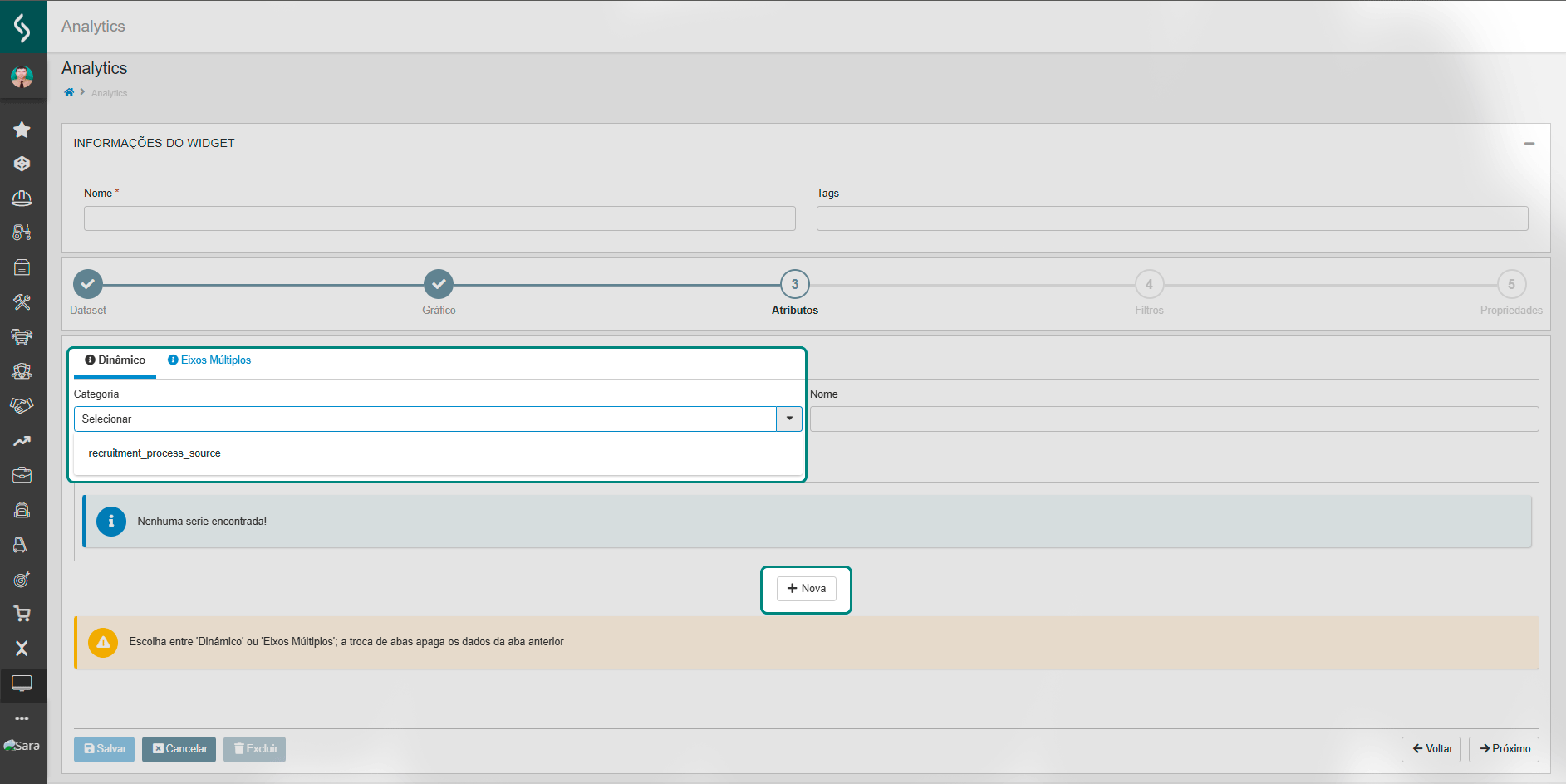The width and height of the screenshot is (1566, 784).
Task: Jump to step 5 Propriedades
Action: (x=1511, y=284)
